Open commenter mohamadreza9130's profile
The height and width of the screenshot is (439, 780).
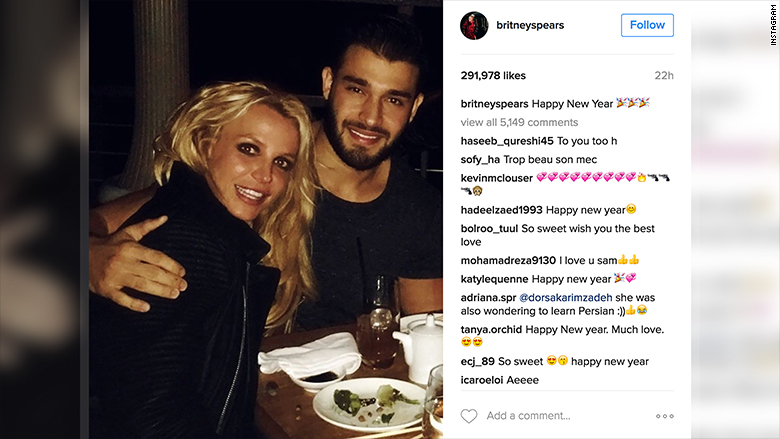click(508, 260)
